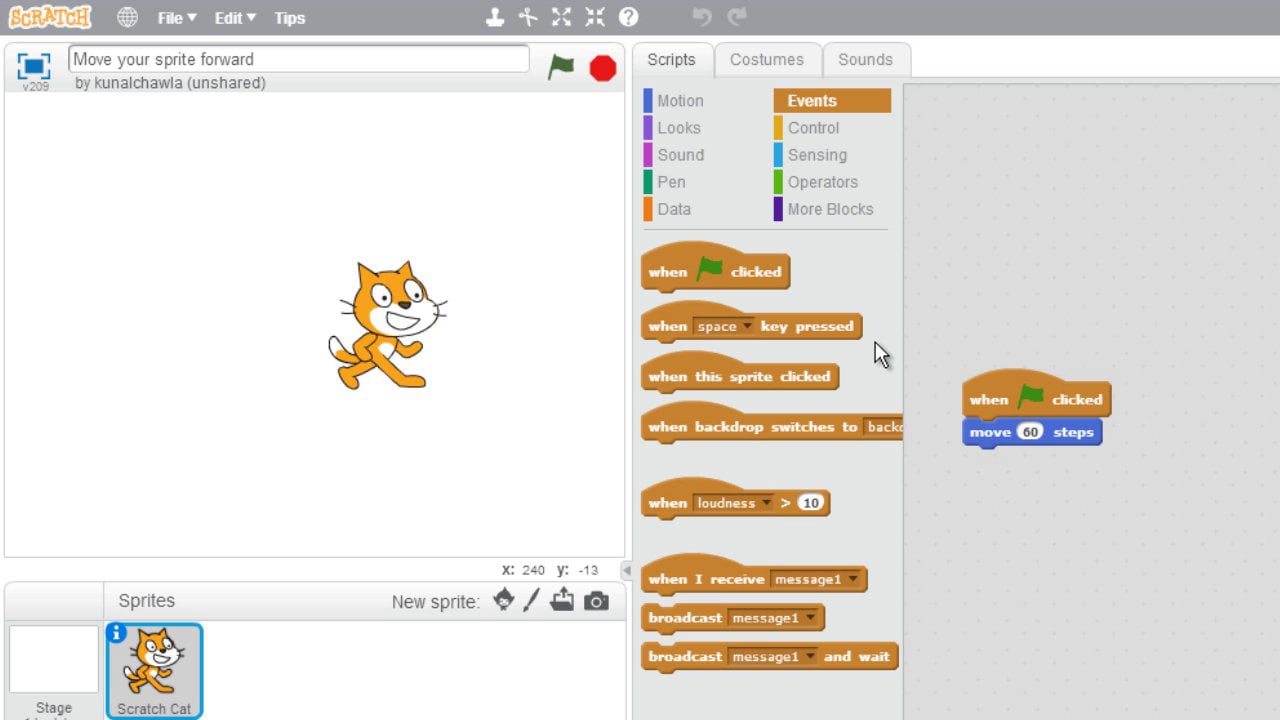The image size is (1280, 720).
Task: Click the project title field
Action: (x=298, y=59)
